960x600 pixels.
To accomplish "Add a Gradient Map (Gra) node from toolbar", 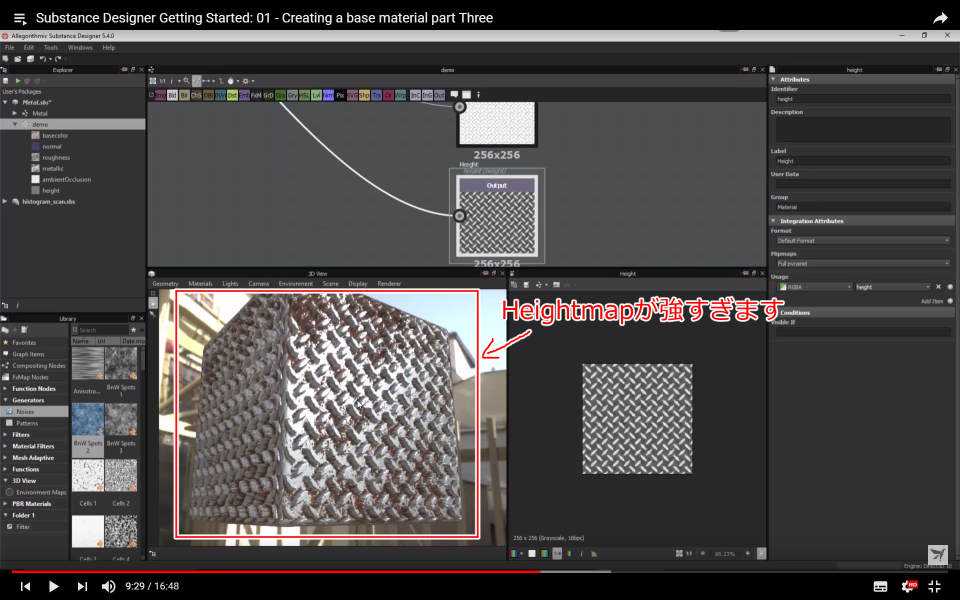I will click(280, 95).
